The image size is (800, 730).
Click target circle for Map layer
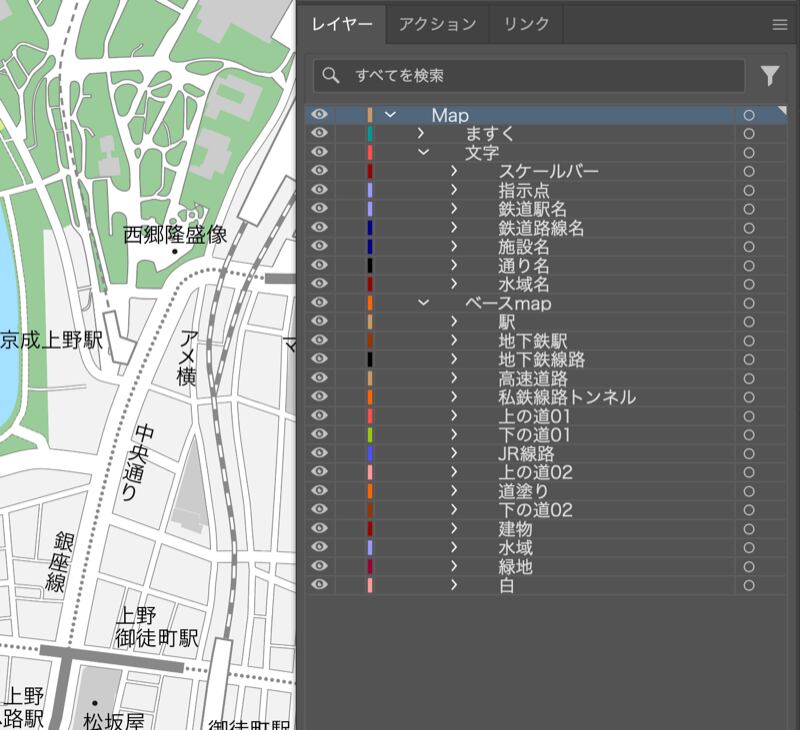pos(748,115)
